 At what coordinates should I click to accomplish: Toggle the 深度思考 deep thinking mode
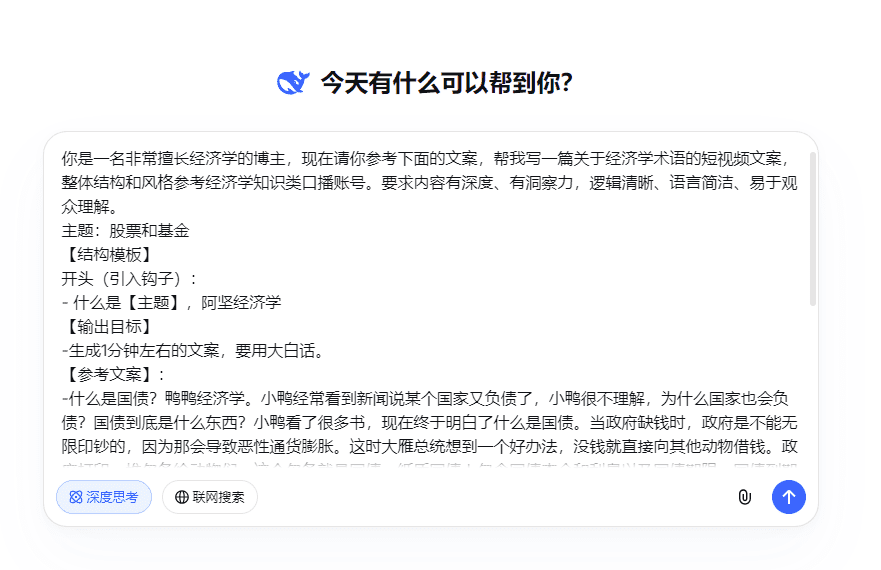coord(104,497)
